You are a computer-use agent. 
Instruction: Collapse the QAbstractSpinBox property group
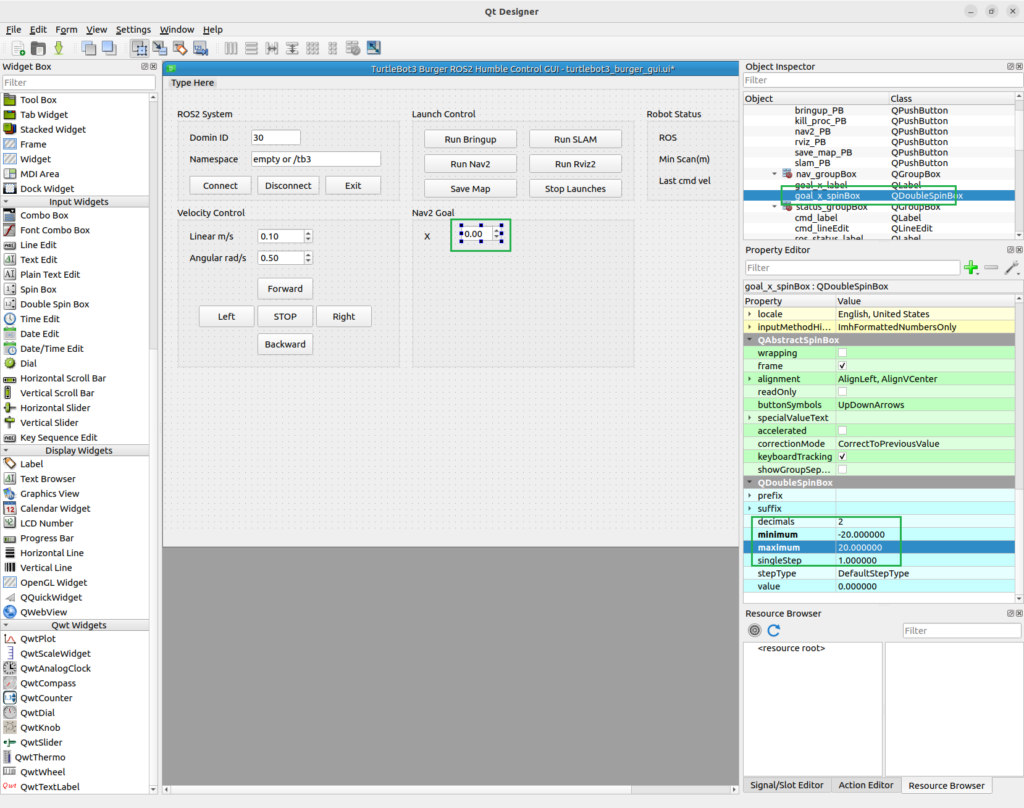(750, 340)
